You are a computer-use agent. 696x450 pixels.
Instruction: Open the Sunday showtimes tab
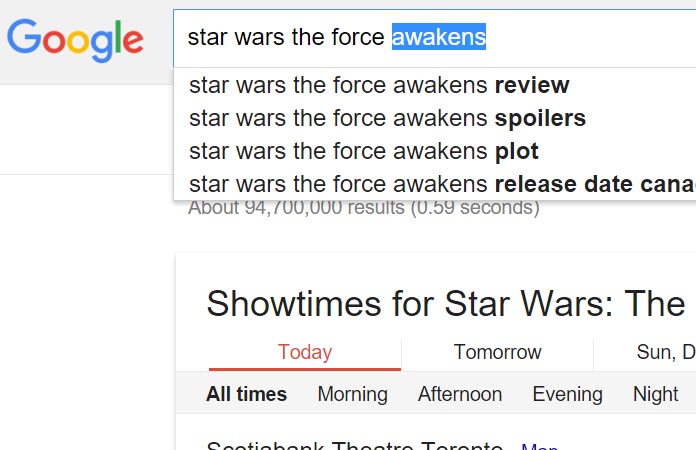coord(665,352)
